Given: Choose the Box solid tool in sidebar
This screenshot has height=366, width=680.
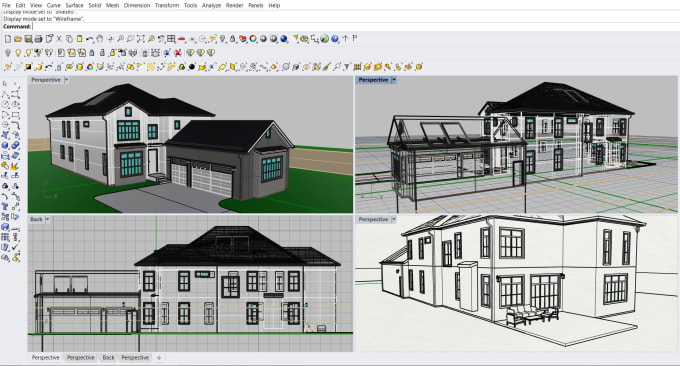Looking at the screenshot, I should point(6,146).
